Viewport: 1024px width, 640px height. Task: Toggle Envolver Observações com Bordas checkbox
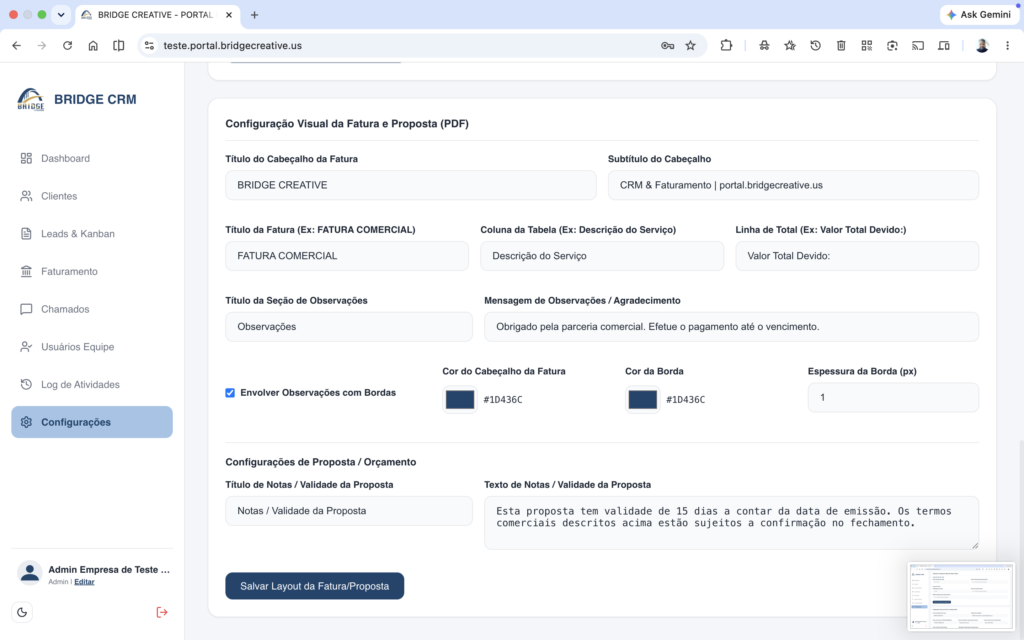(230, 392)
